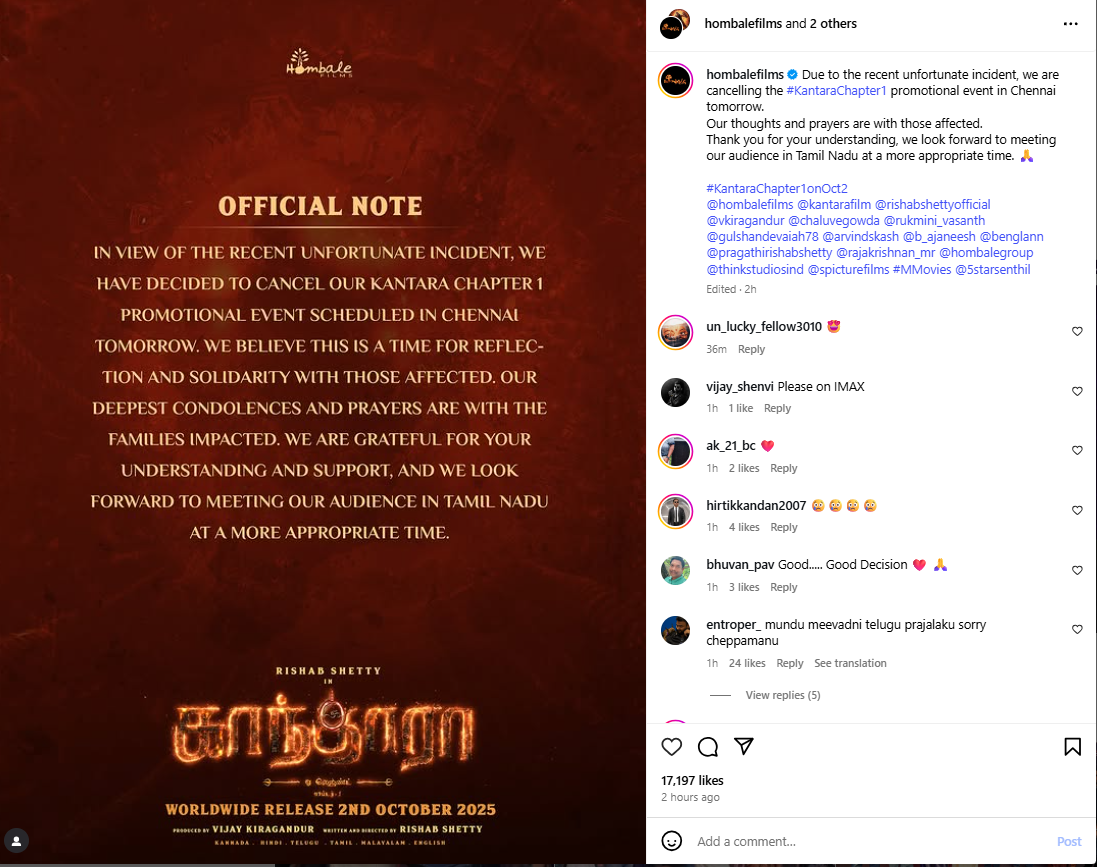
Task: Save post using the bookmark icon
Action: coord(1072,747)
